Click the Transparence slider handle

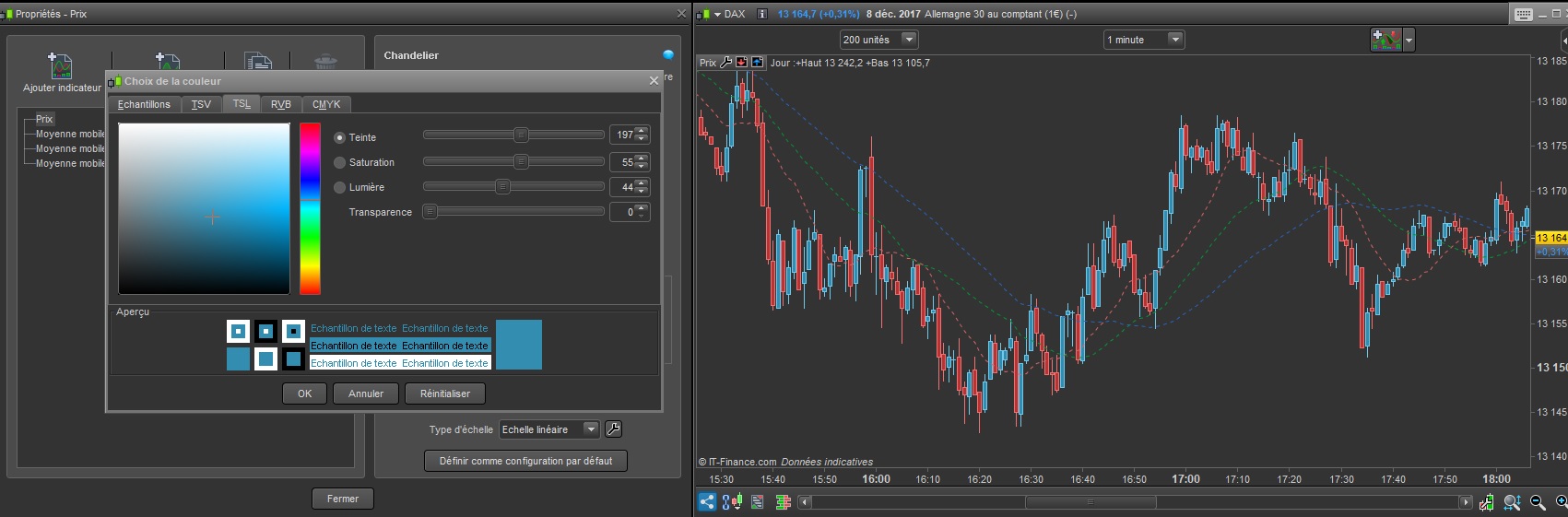pyautogui.click(x=430, y=211)
